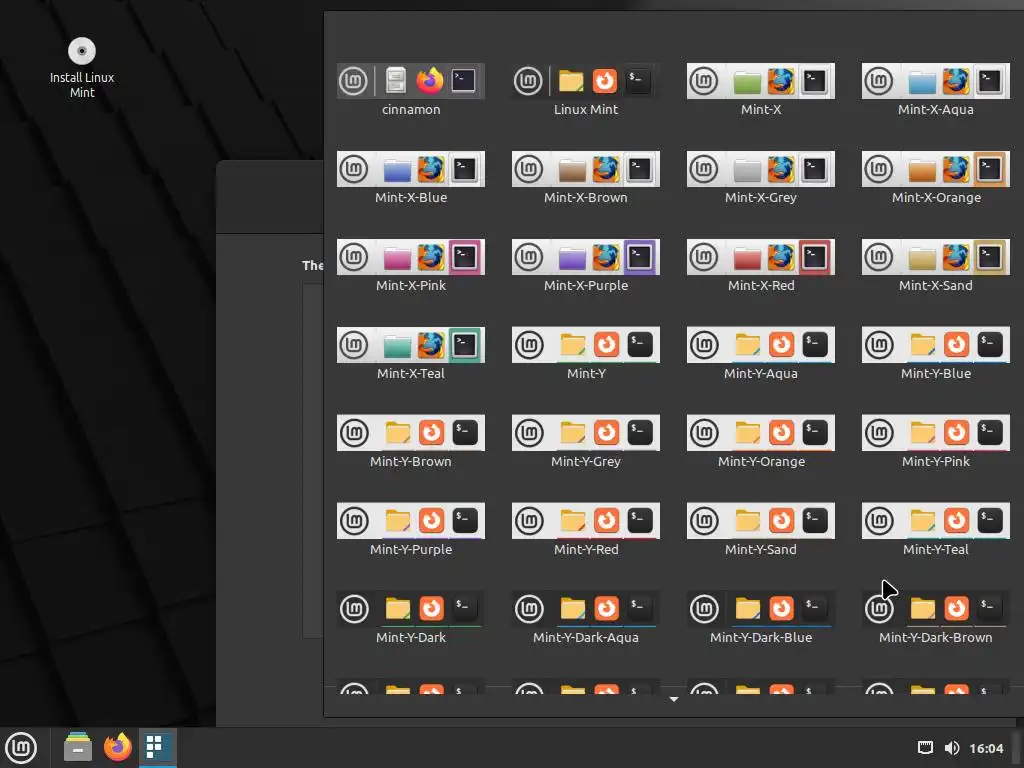Screen dimensions: 1024x768
Task: Select the Mint-Y-Purple theme
Action: [x=411, y=530]
